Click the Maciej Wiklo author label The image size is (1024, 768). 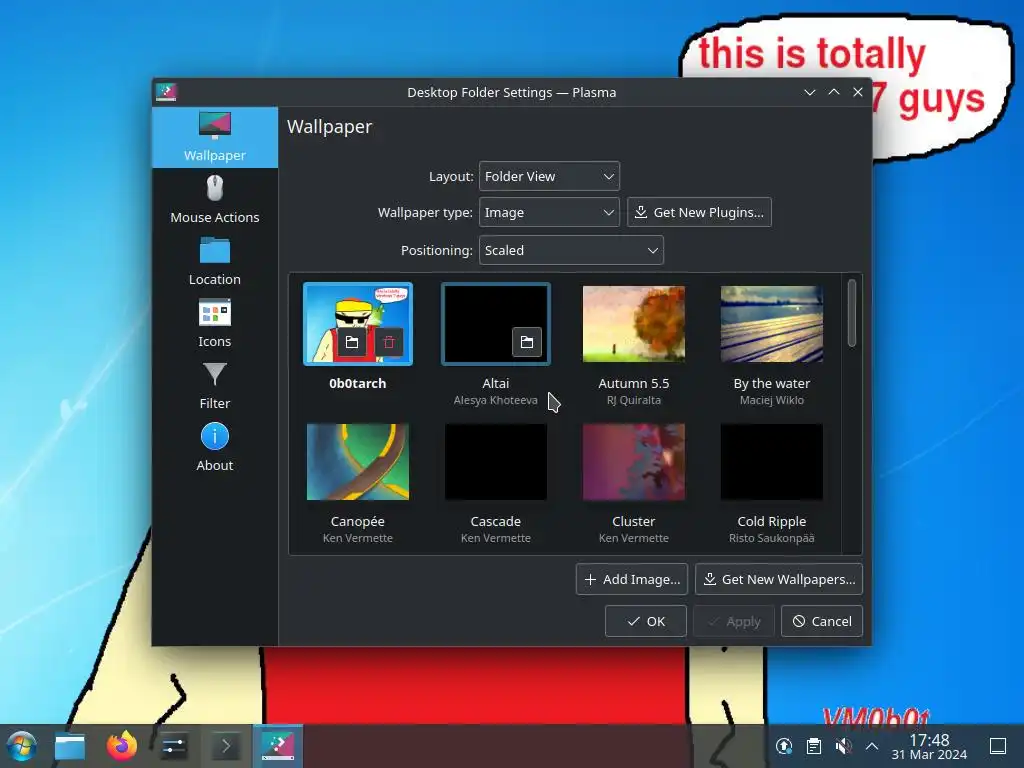point(771,400)
